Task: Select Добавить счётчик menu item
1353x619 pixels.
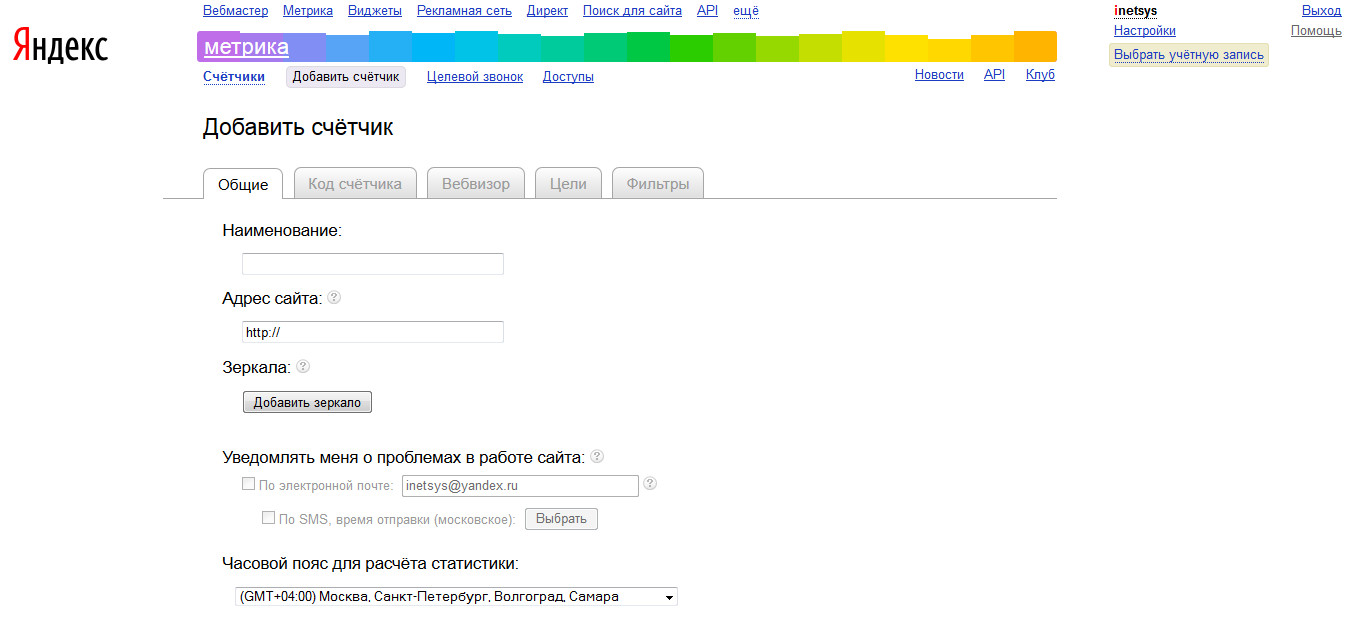Action: coord(346,77)
